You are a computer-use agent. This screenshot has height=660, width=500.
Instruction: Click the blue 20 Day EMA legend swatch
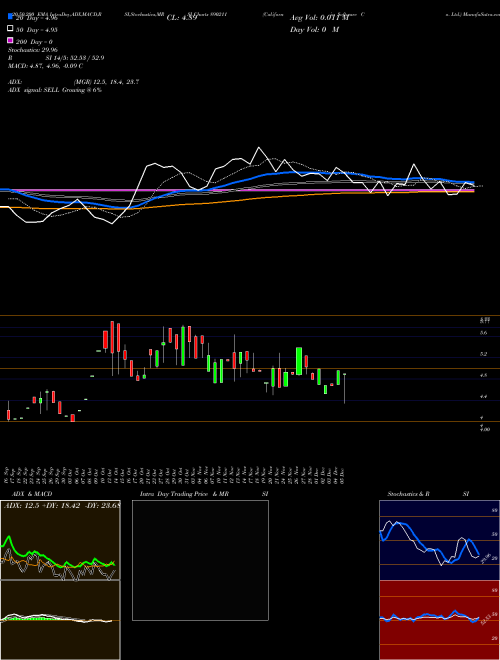coord(10,17)
